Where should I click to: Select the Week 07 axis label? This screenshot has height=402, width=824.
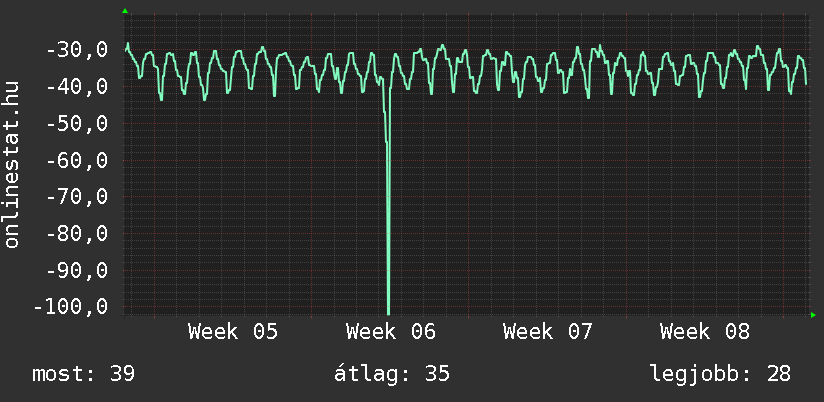pos(547,331)
